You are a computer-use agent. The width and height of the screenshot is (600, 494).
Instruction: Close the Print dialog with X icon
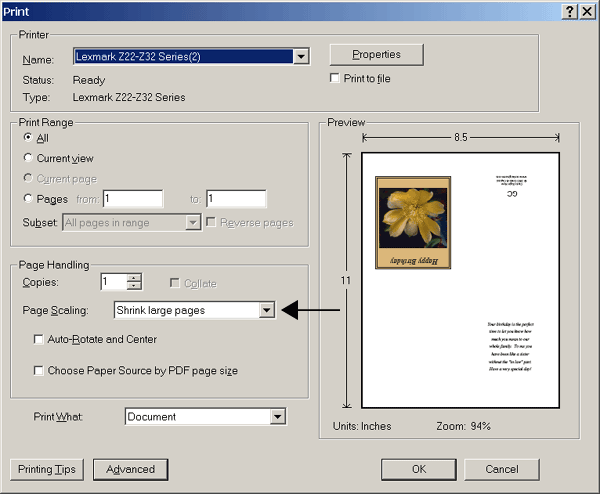[586, 10]
